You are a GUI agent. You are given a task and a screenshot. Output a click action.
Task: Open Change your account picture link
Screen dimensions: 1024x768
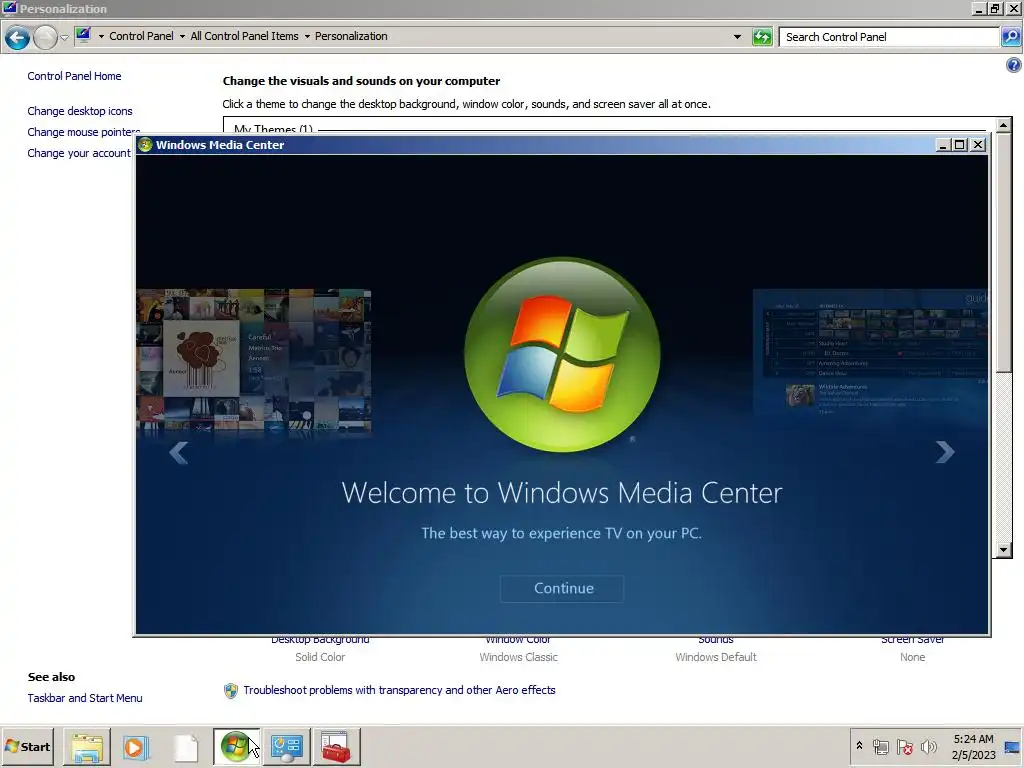pos(79,153)
